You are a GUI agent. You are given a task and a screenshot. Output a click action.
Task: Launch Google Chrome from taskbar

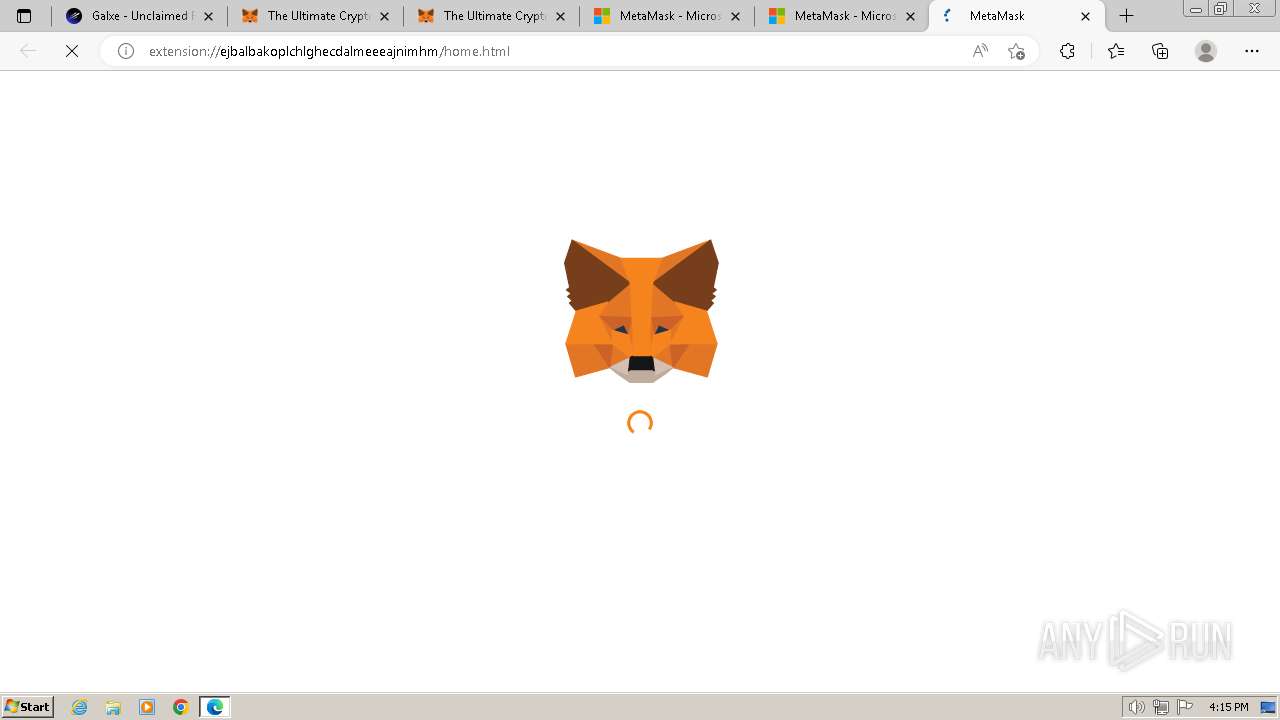coord(181,707)
